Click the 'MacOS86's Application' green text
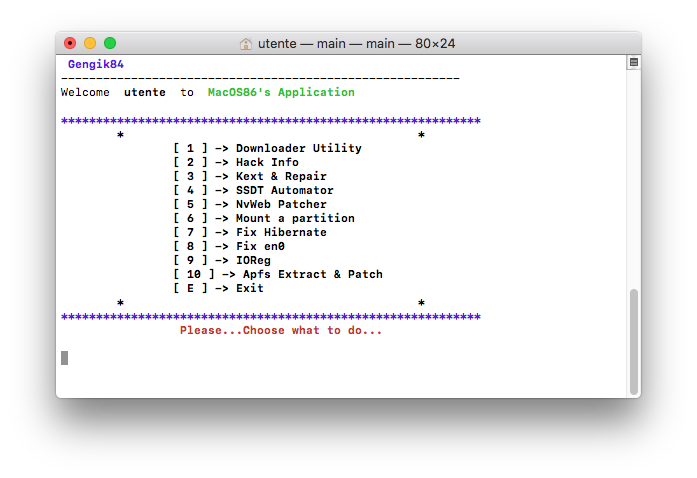The image size is (697, 478). 281,92
